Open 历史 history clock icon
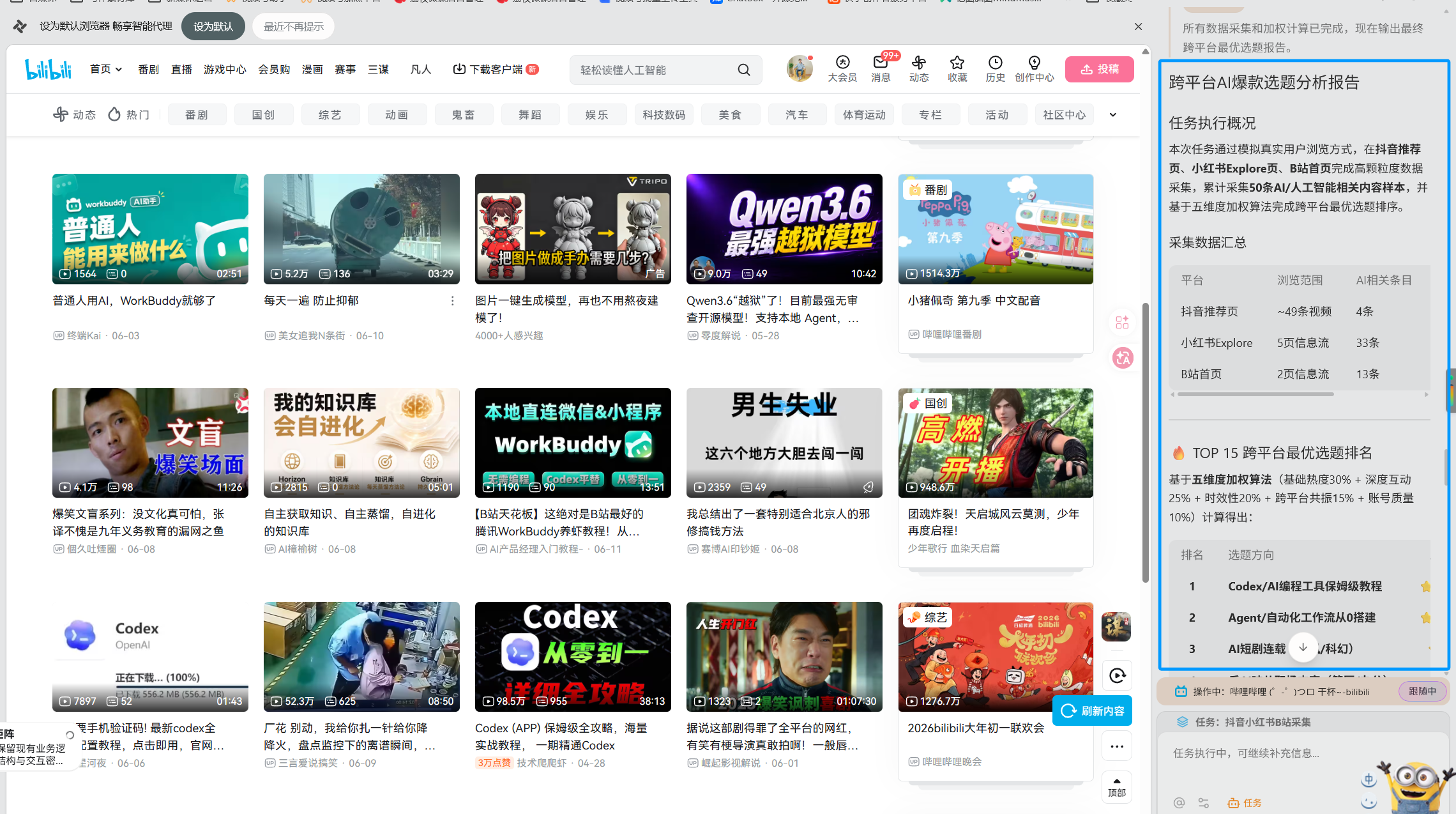The width and height of the screenshot is (1456, 814). (995, 69)
